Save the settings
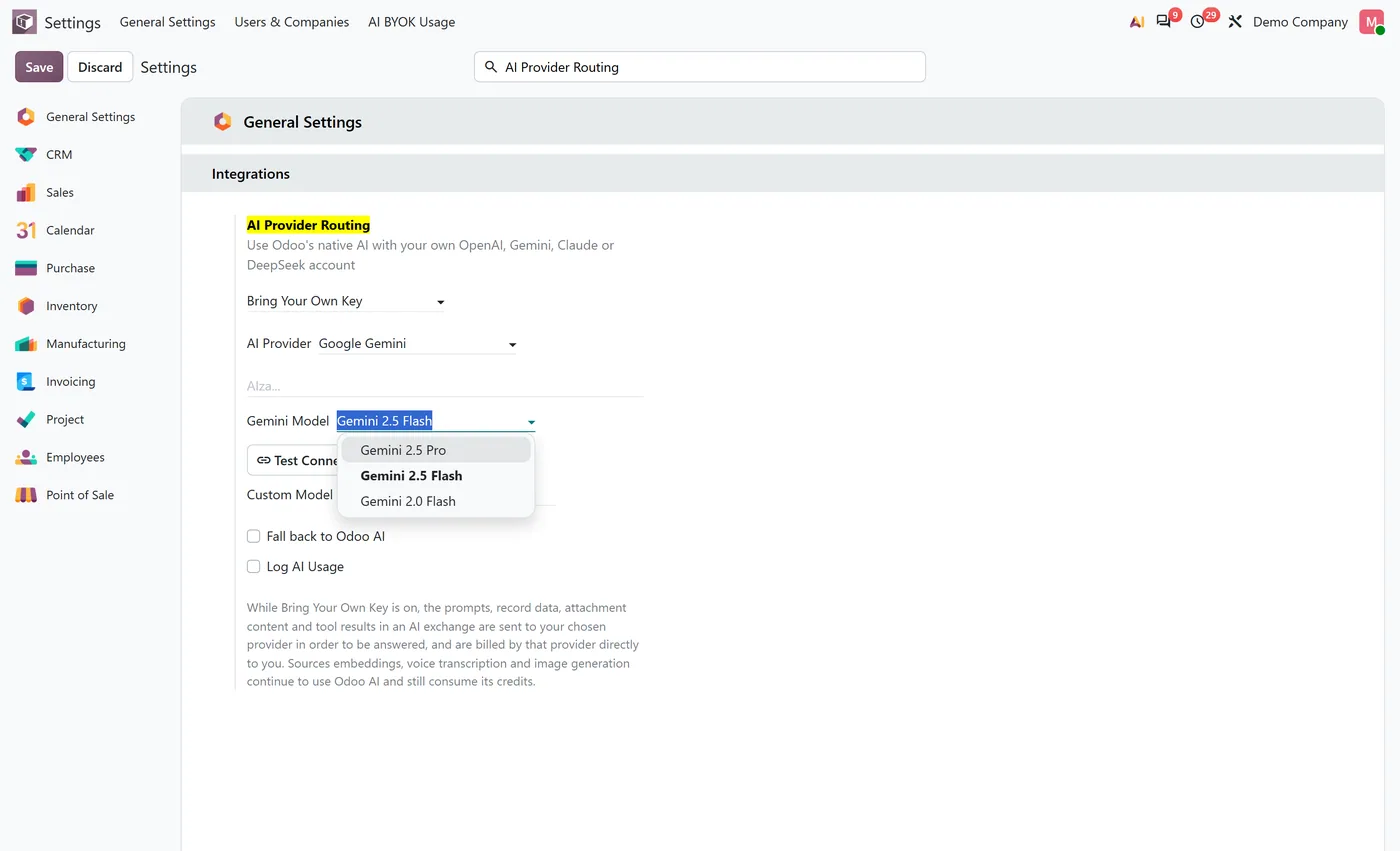 (x=39, y=67)
